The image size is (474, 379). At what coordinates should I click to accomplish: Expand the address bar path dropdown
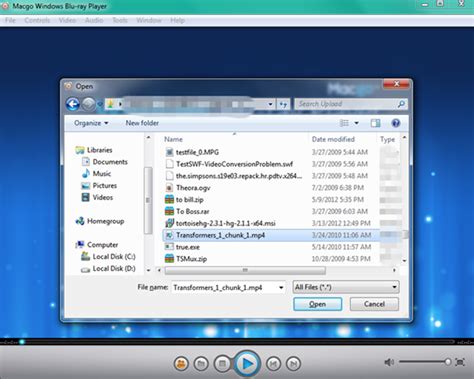[x=270, y=104]
